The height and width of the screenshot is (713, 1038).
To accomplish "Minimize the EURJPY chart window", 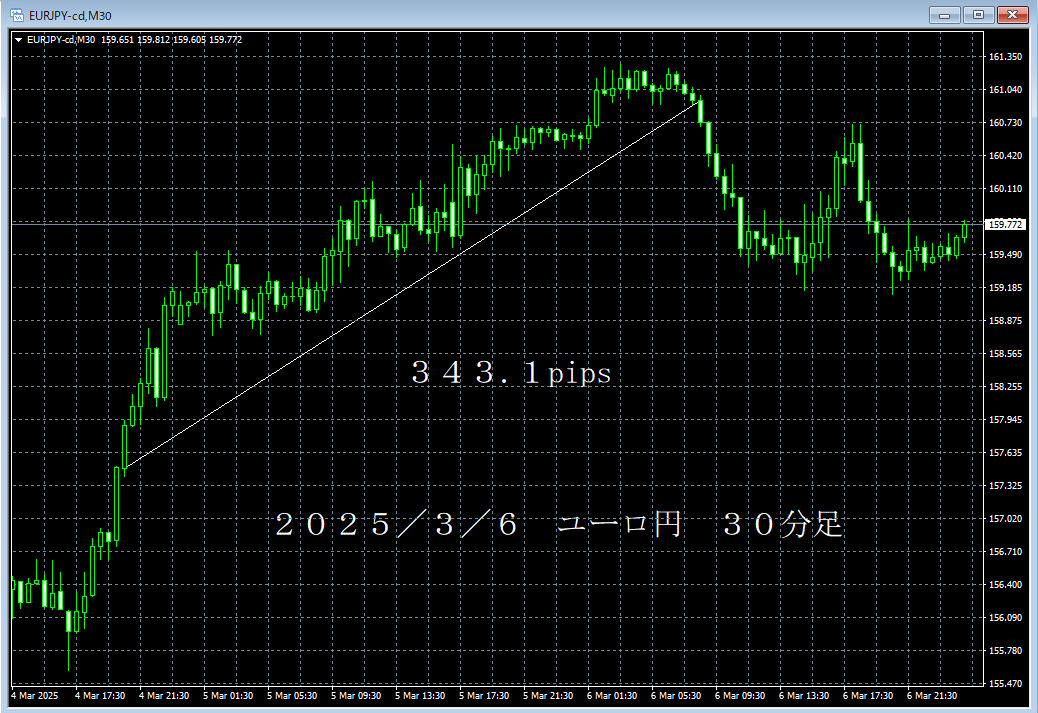I will coord(944,14).
